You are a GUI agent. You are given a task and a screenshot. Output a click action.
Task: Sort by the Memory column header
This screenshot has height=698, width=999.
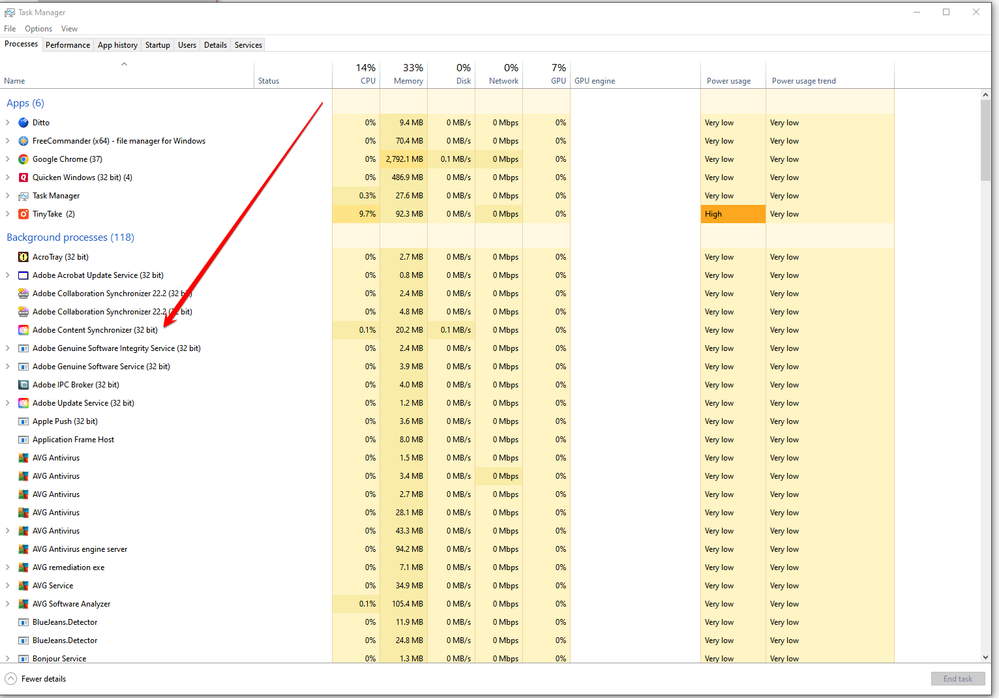point(404,74)
